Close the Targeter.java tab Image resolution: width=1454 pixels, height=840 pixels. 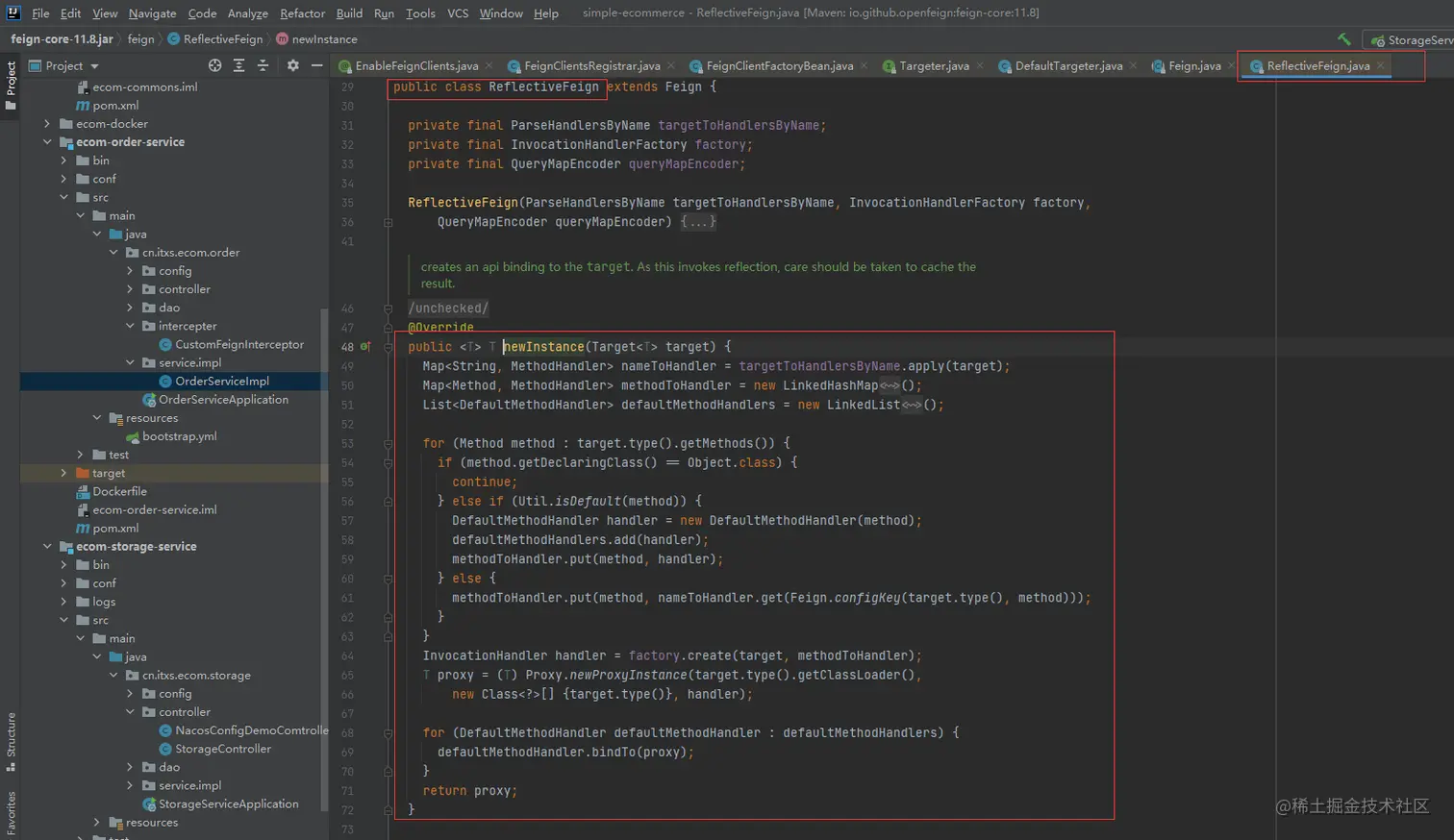[980, 65]
